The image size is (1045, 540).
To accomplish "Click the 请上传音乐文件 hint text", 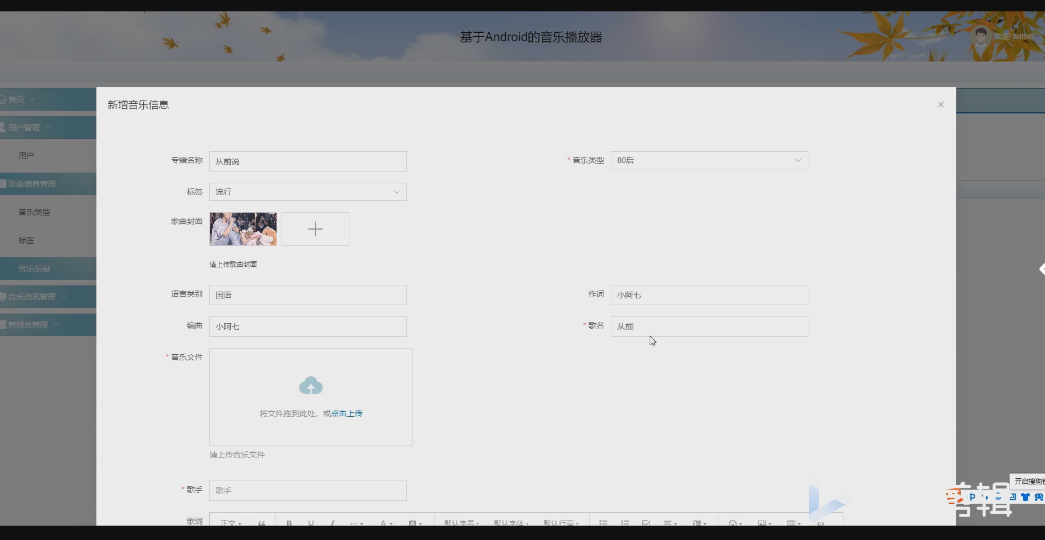I will click(237, 455).
